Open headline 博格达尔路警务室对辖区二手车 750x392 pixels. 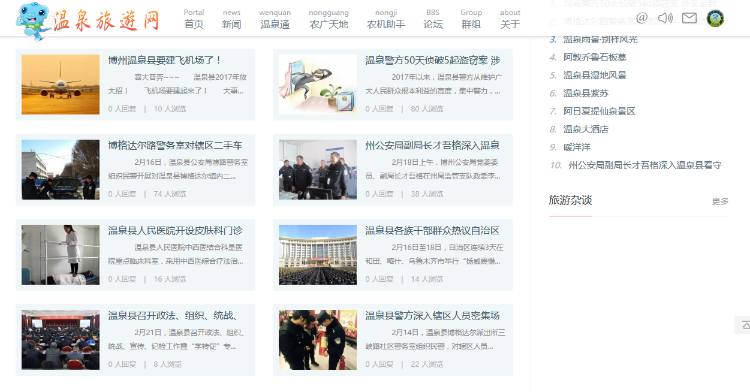click(175, 145)
